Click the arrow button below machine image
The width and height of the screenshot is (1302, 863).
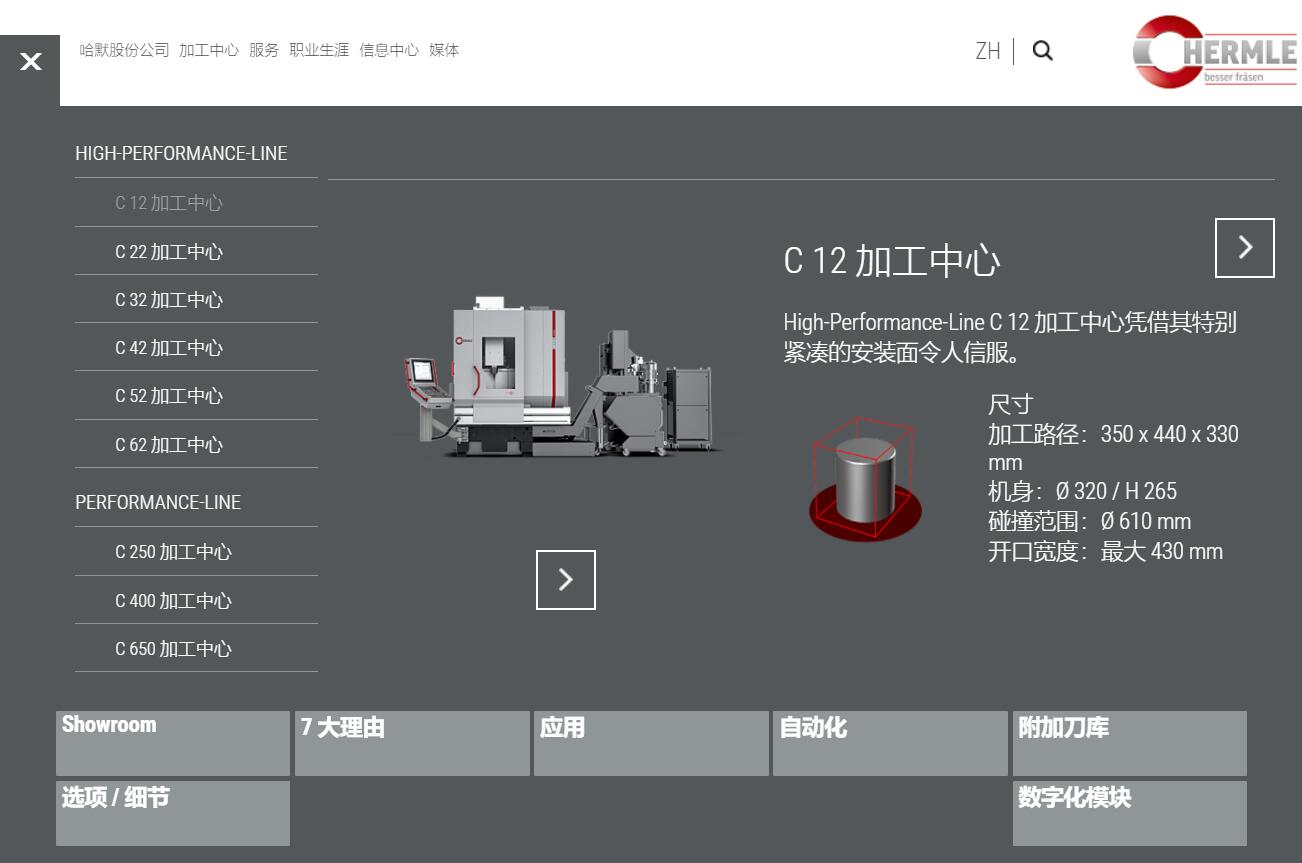(566, 580)
